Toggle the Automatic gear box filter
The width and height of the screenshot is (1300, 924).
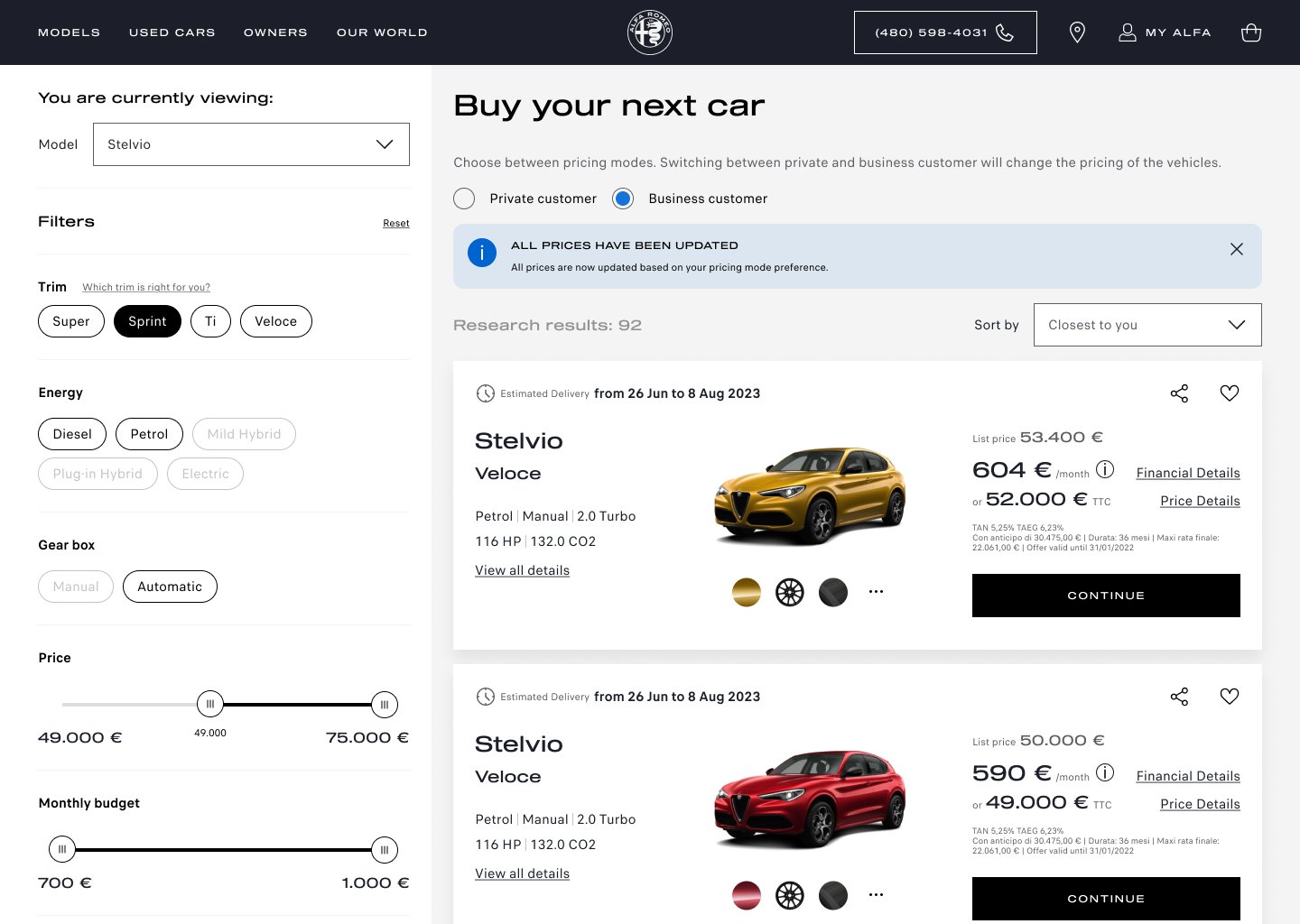(x=170, y=587)
